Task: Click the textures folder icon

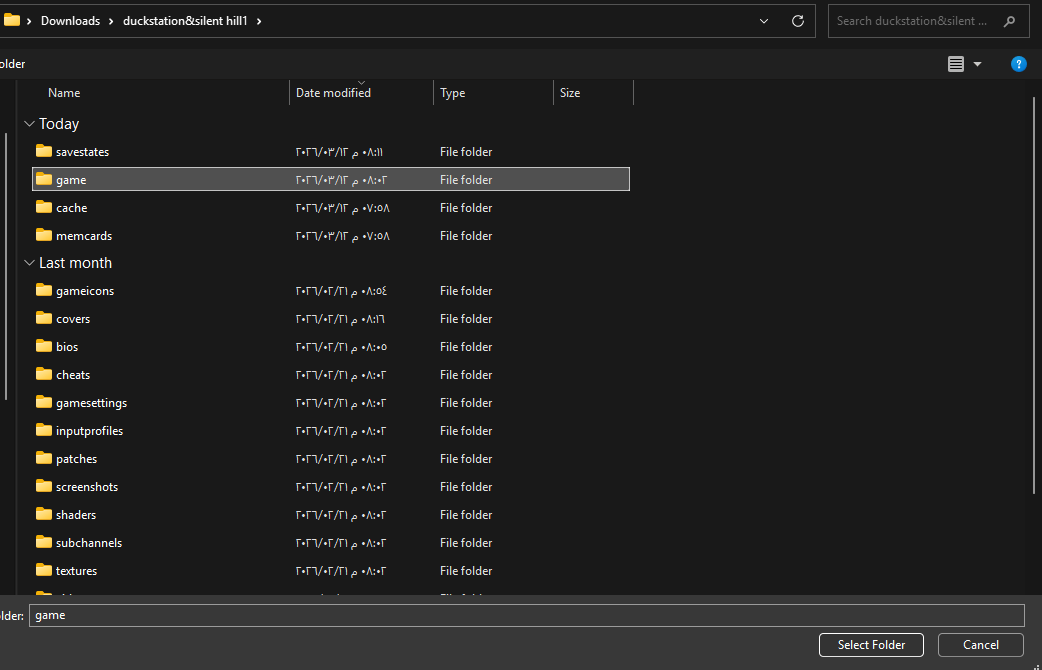Action: [x=44, y=570]
